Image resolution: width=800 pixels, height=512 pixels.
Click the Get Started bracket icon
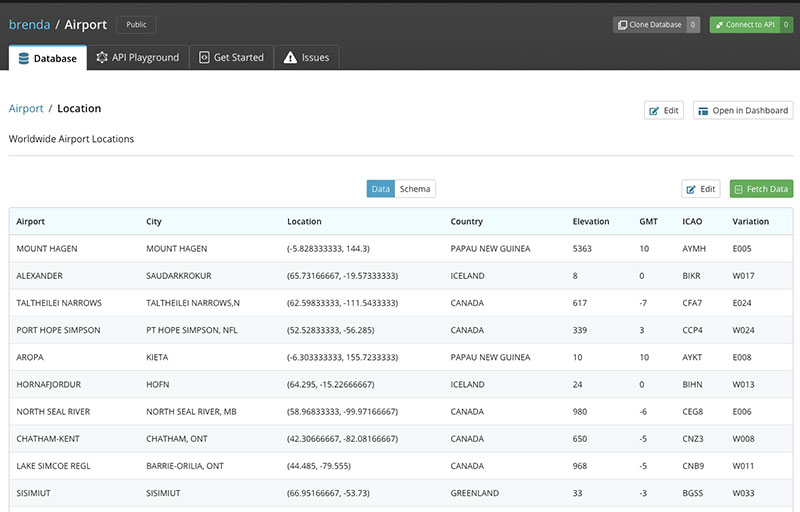tap(204, 57)
